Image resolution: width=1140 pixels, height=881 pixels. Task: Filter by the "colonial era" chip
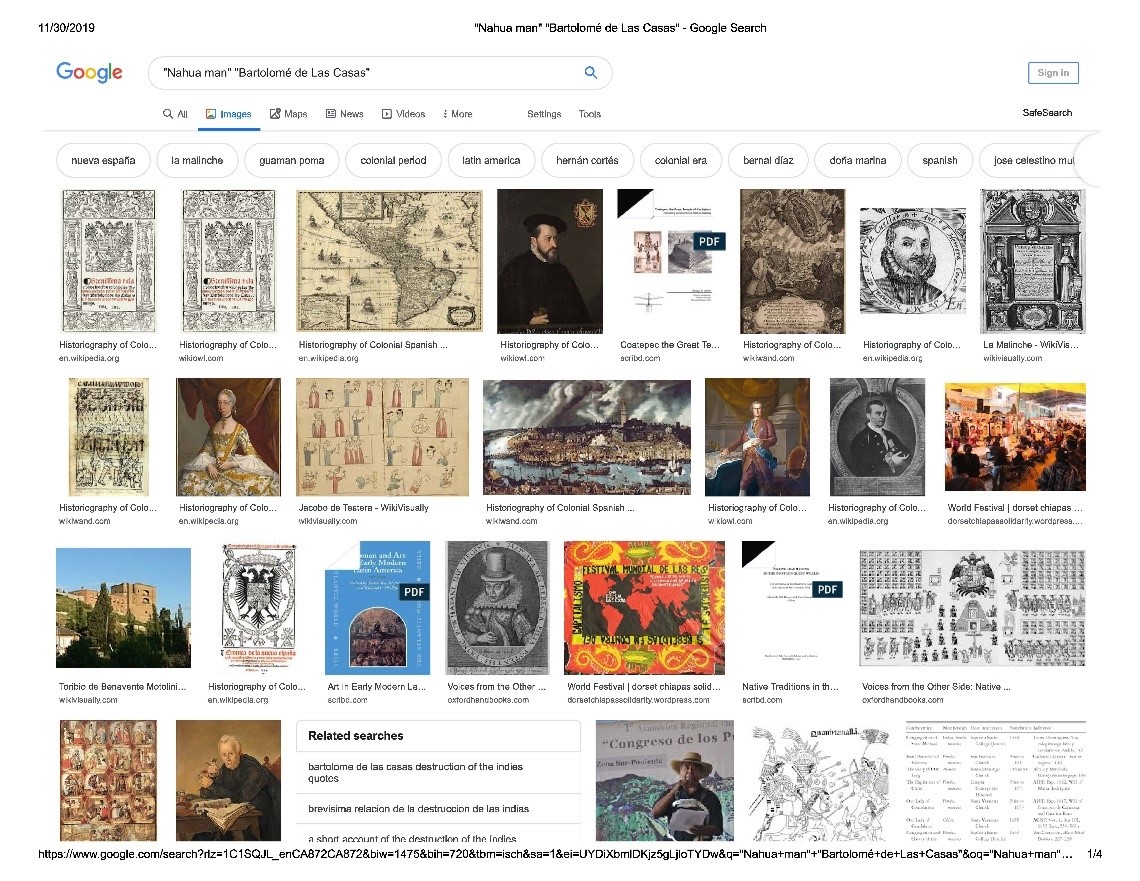point(681,161)
